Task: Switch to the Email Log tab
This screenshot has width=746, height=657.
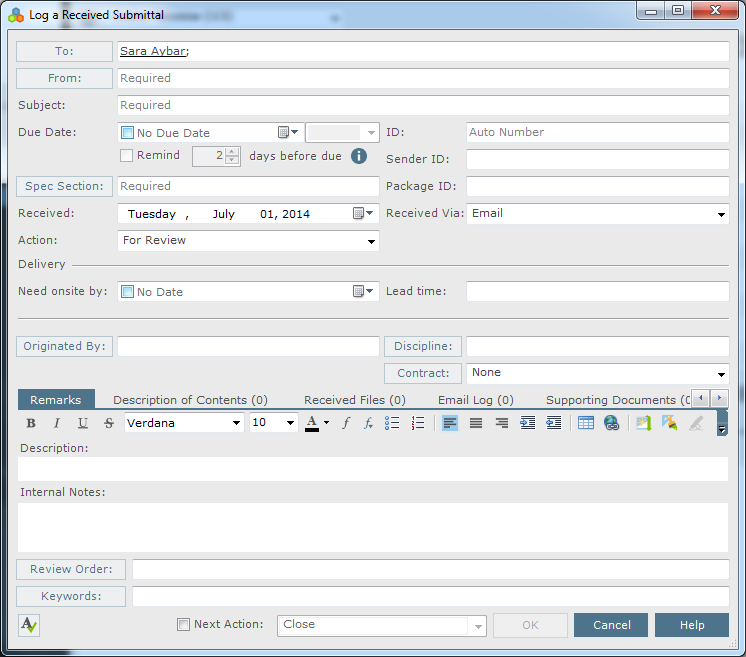Action: click(x=476, y=400)
